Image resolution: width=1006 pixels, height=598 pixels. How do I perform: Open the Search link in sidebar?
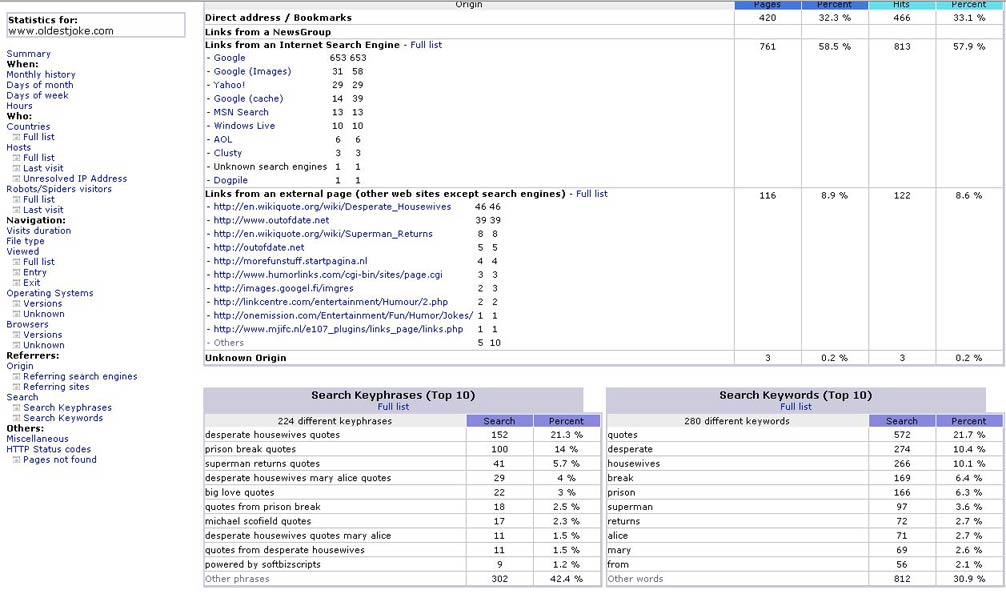pos(22,397)
